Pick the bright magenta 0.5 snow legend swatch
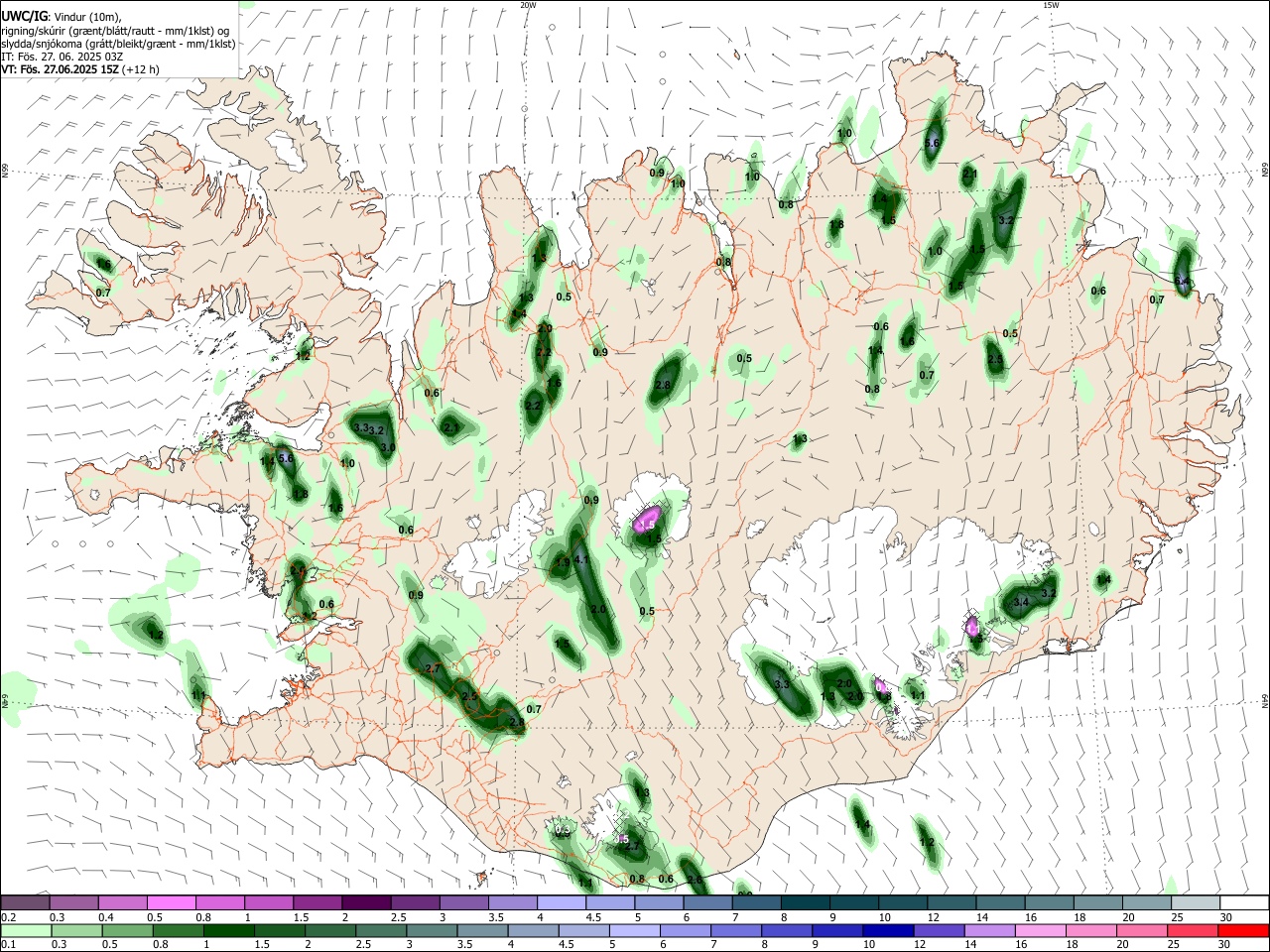Viewport: 1270px width, 952px height. [x=173, y=902]
